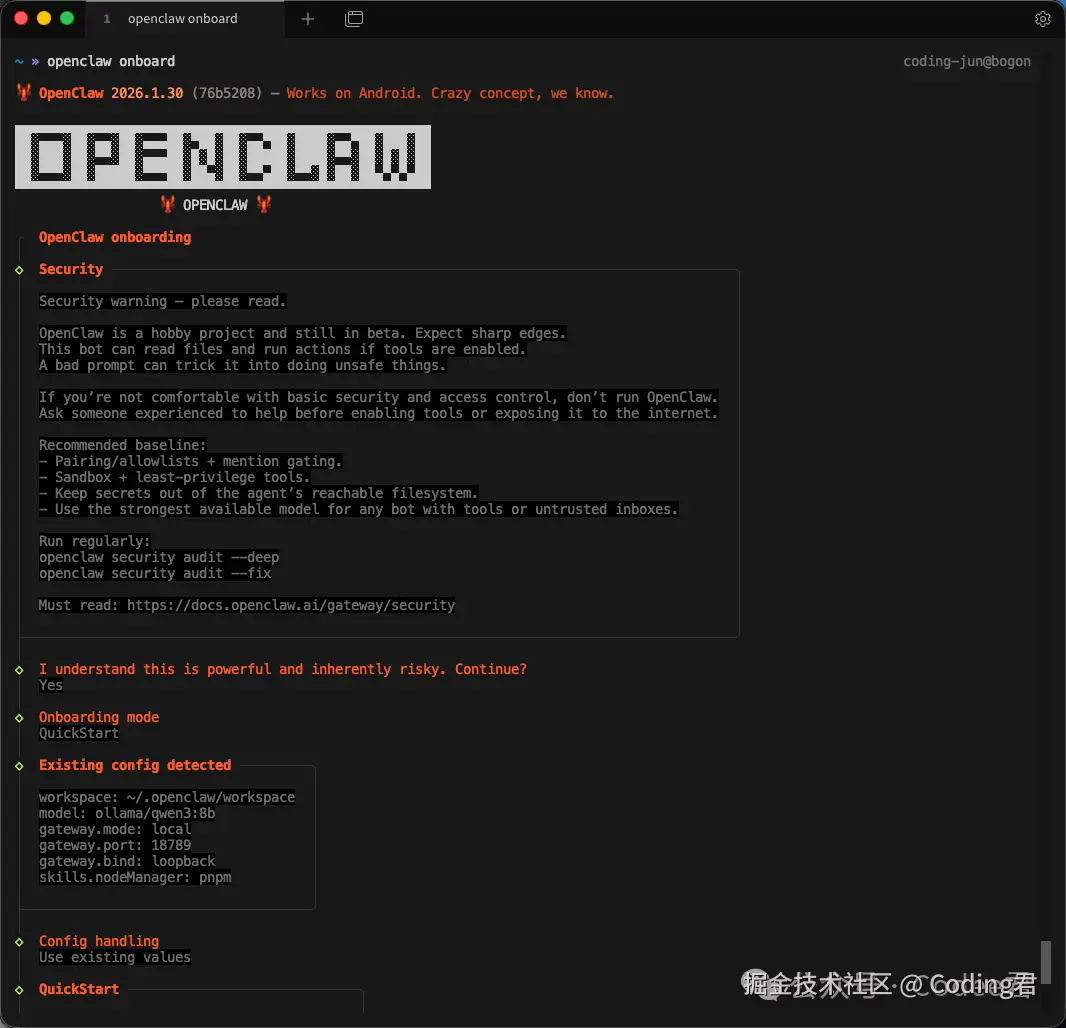Click the 'gateway.bind: loopback' line

[127, 861]
